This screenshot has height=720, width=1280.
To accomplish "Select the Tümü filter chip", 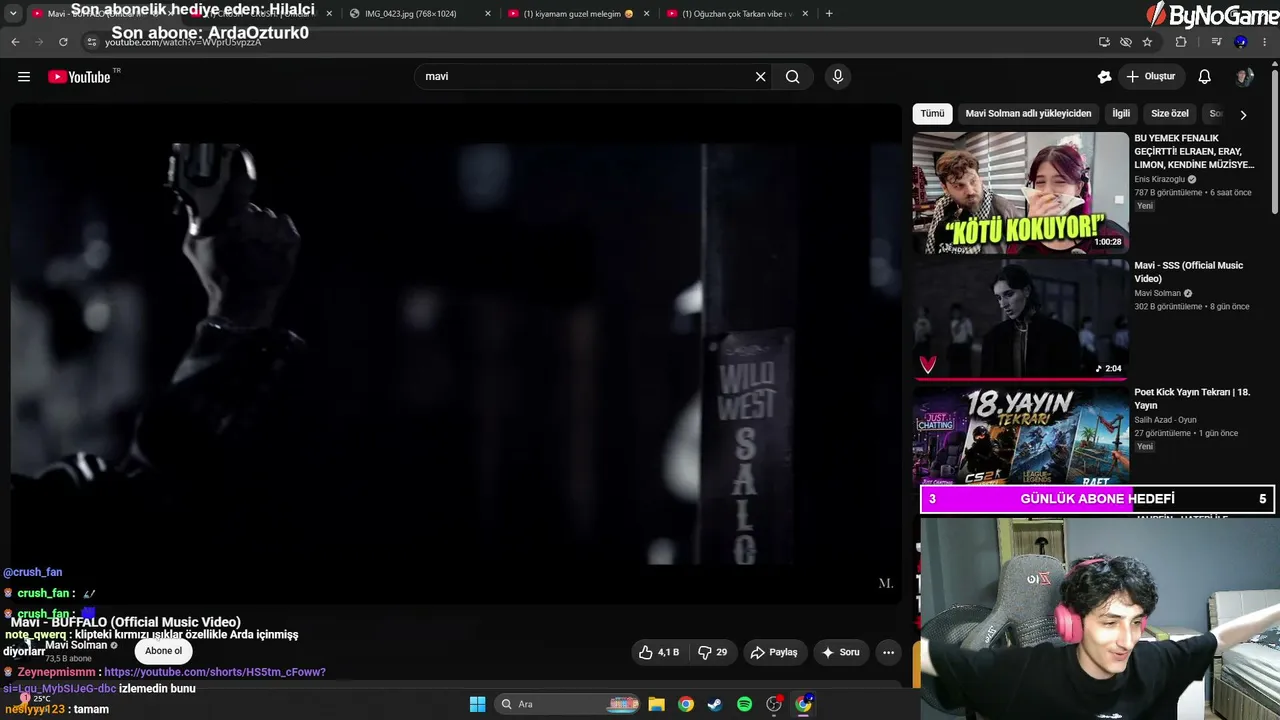I will (x=932, y=114).
